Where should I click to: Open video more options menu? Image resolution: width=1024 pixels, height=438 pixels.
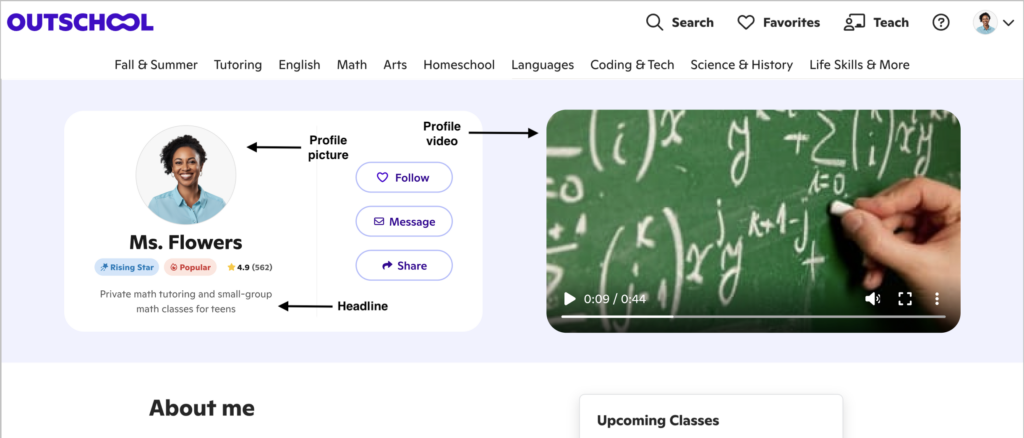click(937, 299)
